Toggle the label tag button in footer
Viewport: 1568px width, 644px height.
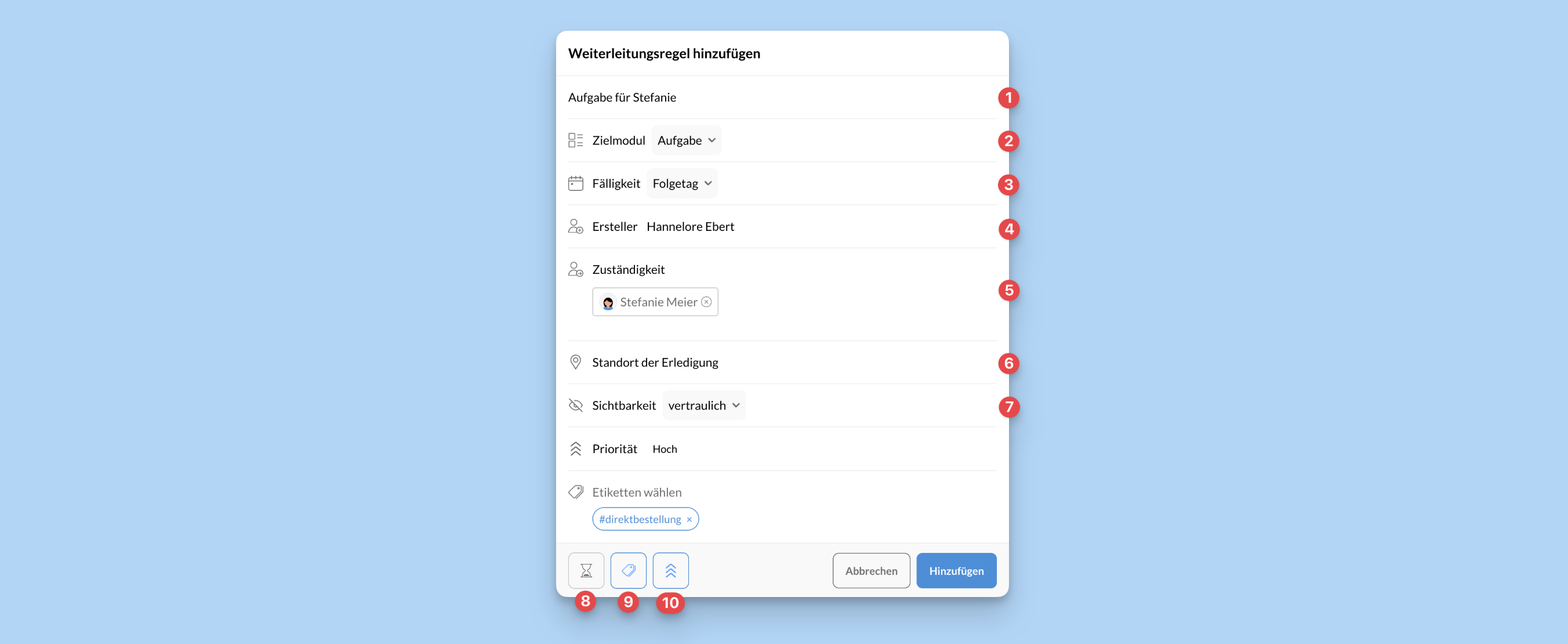[x=628, y=570]
